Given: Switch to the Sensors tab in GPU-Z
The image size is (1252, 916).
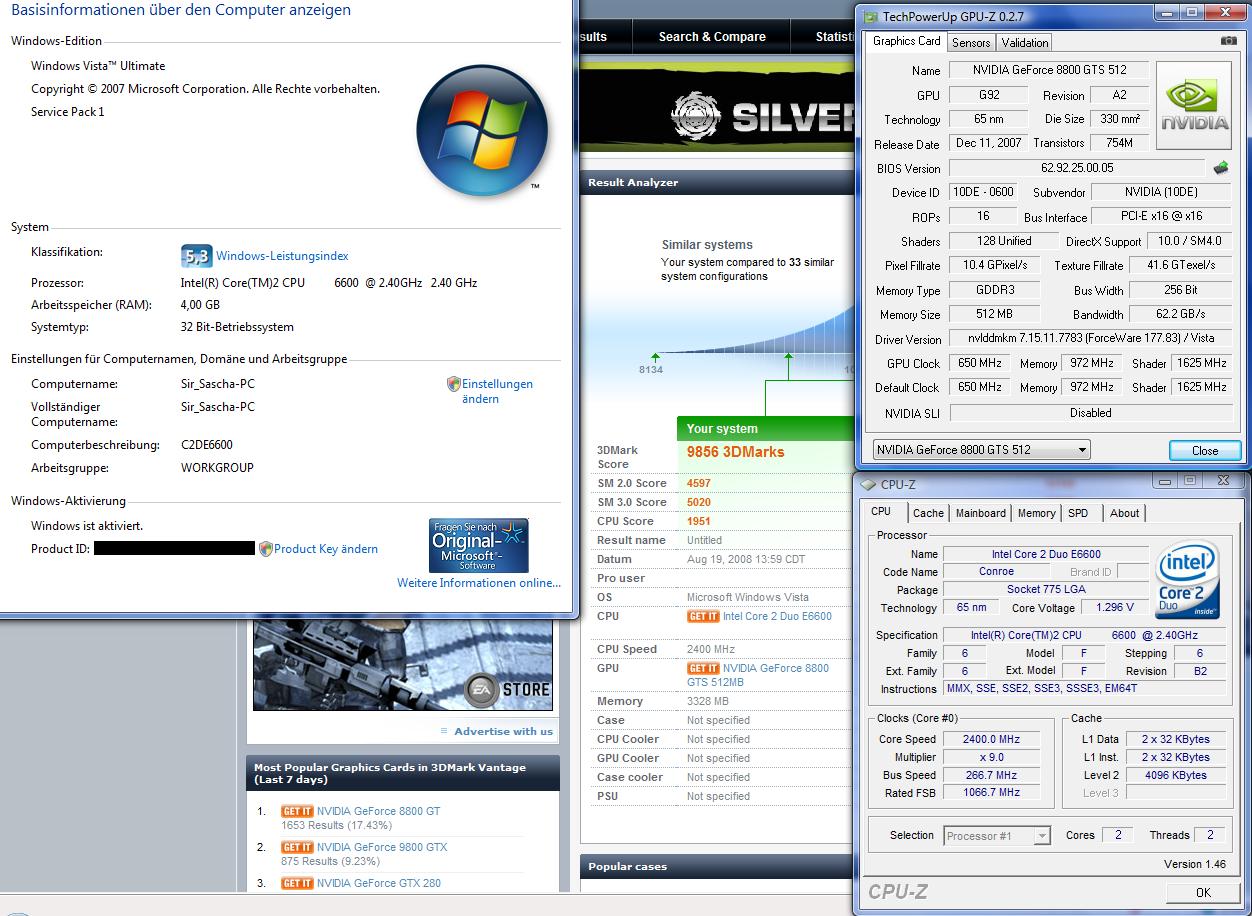Looking at the screenshot, I should tap(971, 42).
